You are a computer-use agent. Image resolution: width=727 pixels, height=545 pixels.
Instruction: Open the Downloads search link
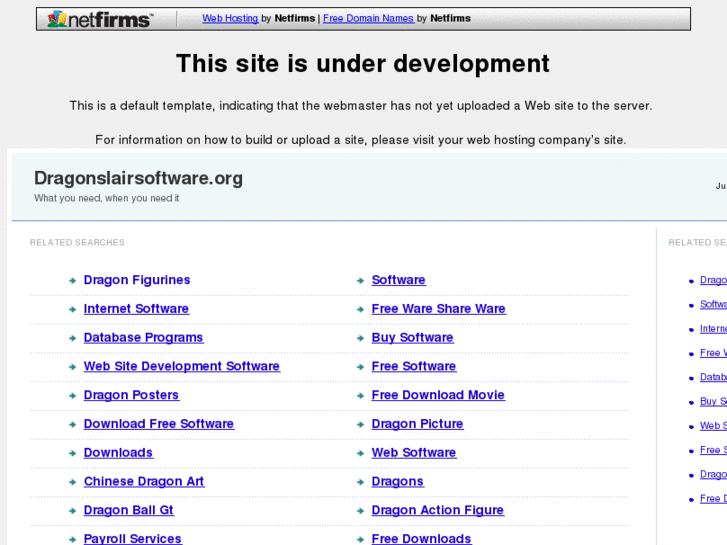click(x=118, y=453)
